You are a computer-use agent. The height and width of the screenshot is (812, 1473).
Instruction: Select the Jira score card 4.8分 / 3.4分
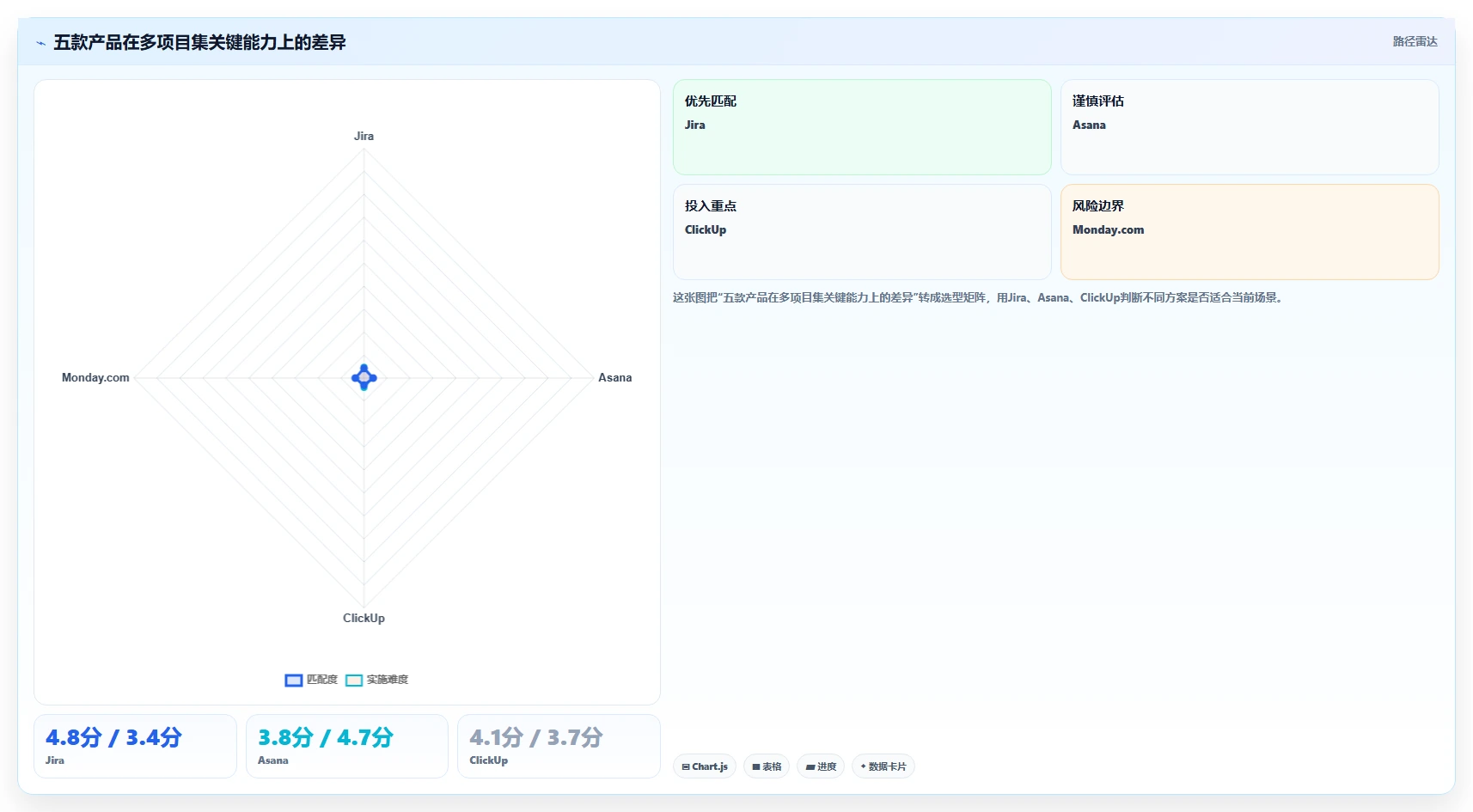click(x=135, y=746)
